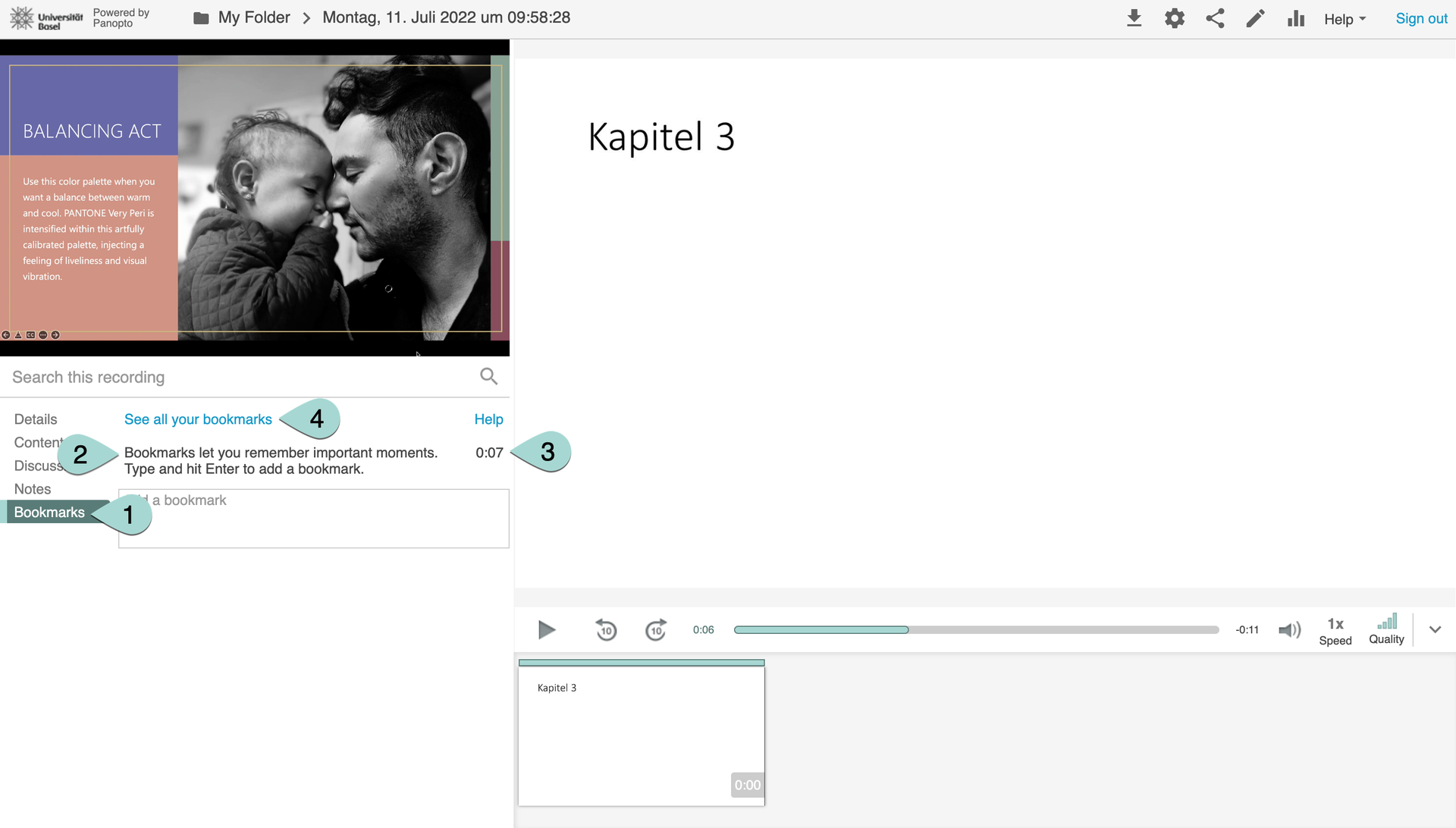
Task: Mute the audio volume icon
Action: [1289, 629]
